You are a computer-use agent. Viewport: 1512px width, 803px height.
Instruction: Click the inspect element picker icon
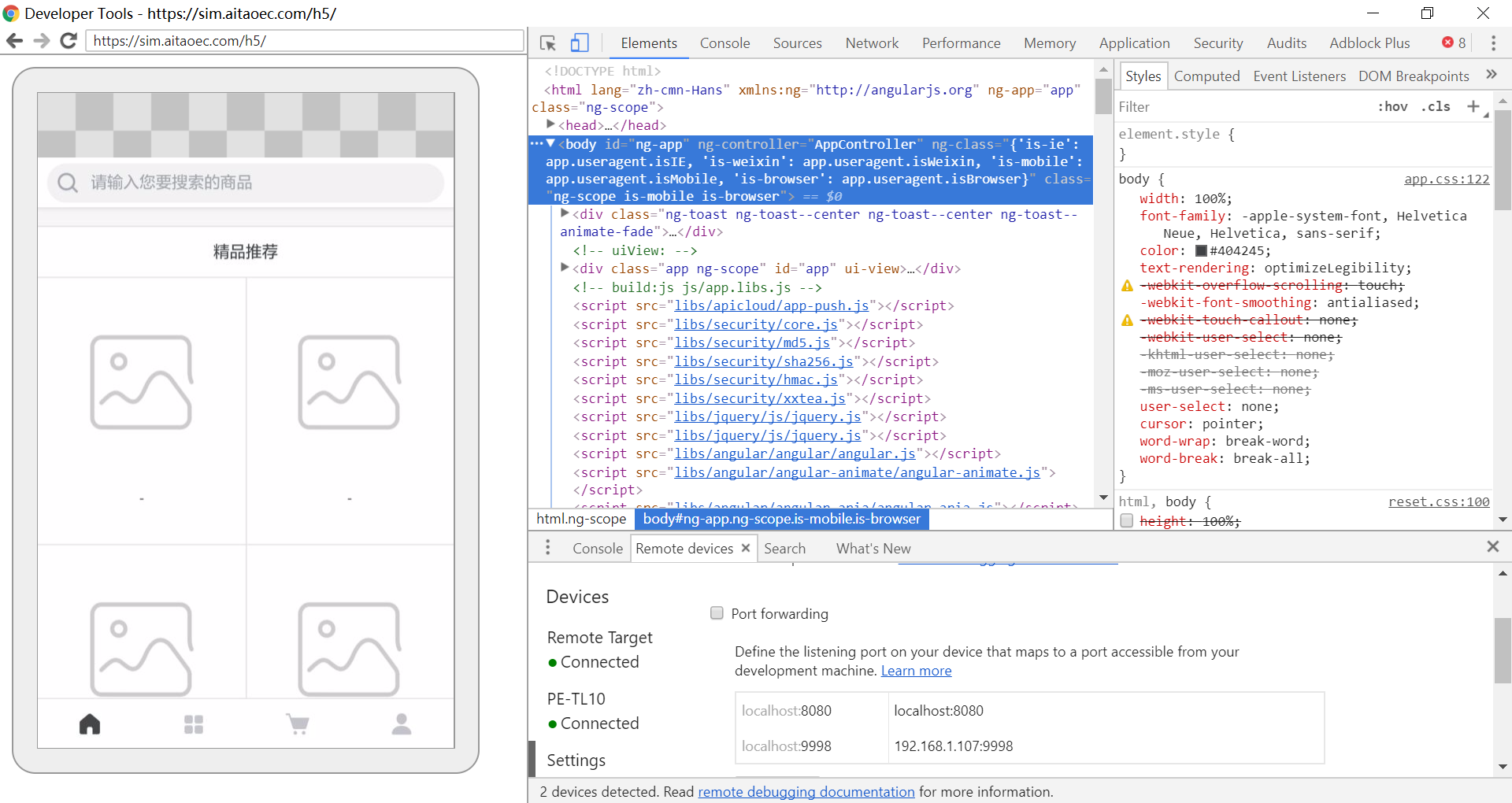[x=548, y=43]
